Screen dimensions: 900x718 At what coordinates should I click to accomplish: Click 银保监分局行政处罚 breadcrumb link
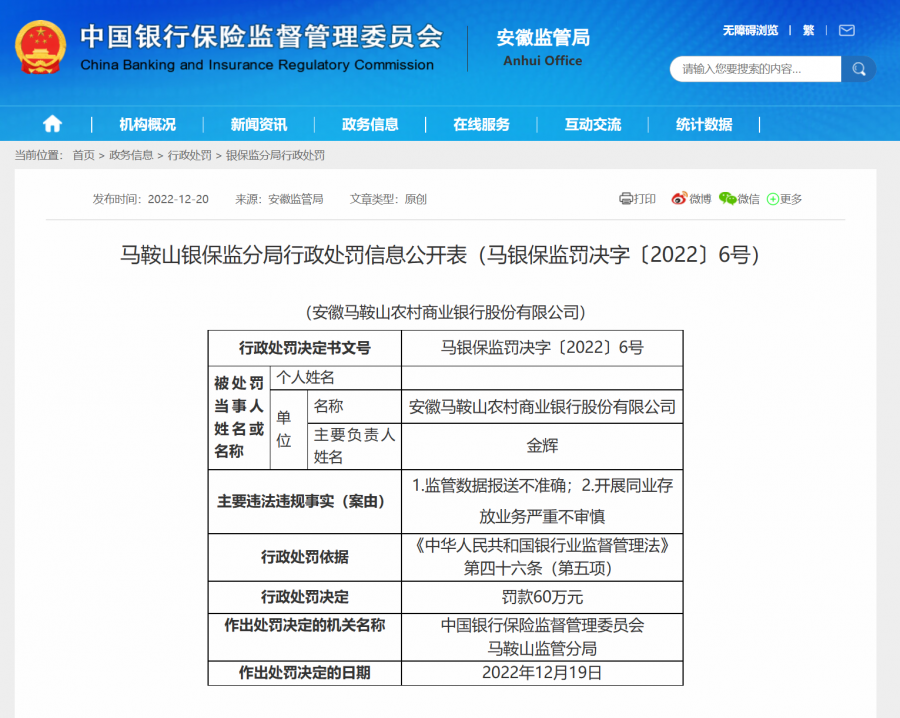click(x=275, y=156)
